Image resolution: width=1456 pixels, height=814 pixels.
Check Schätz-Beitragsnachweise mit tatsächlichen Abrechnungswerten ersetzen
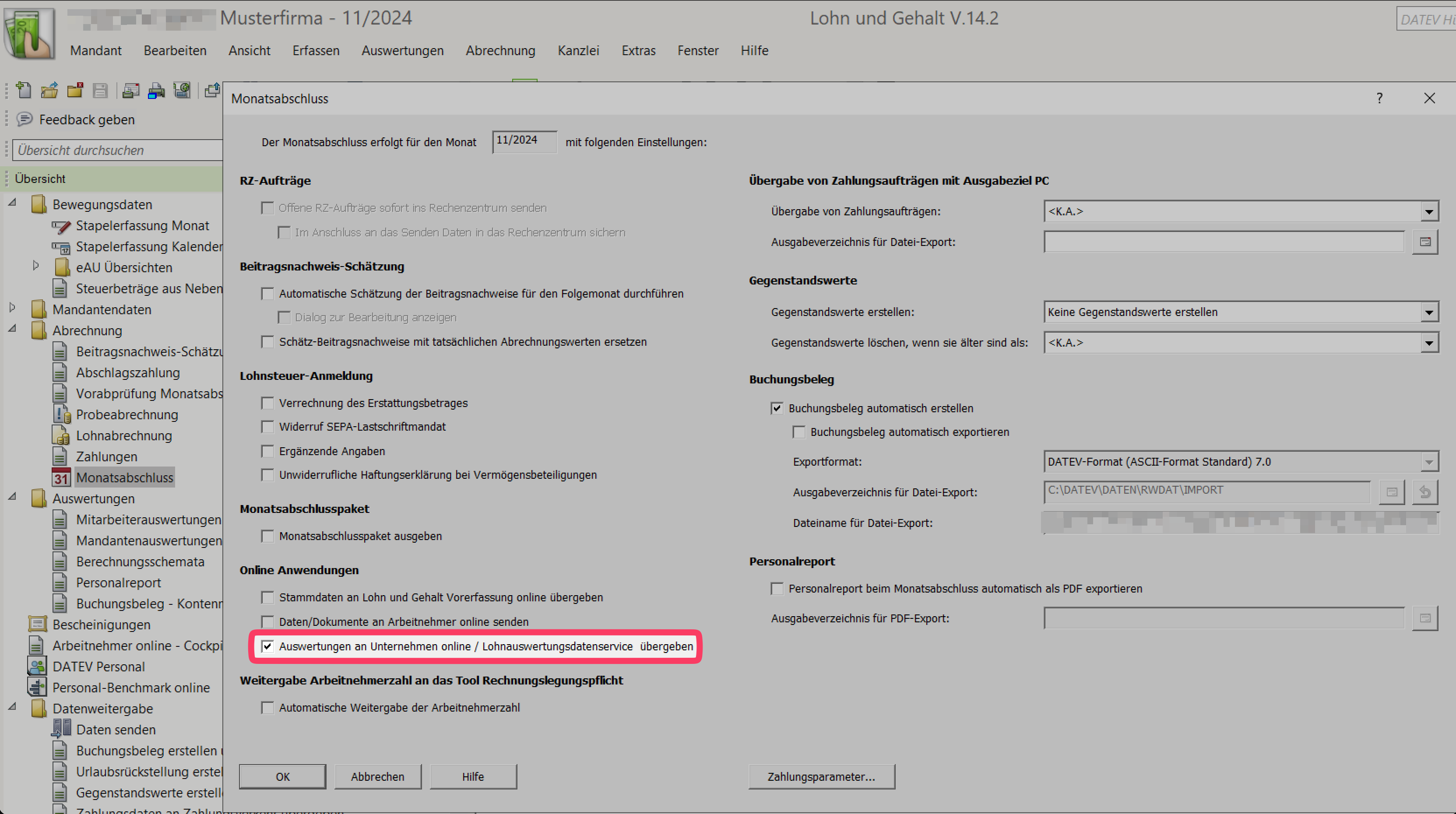(267, 342)
